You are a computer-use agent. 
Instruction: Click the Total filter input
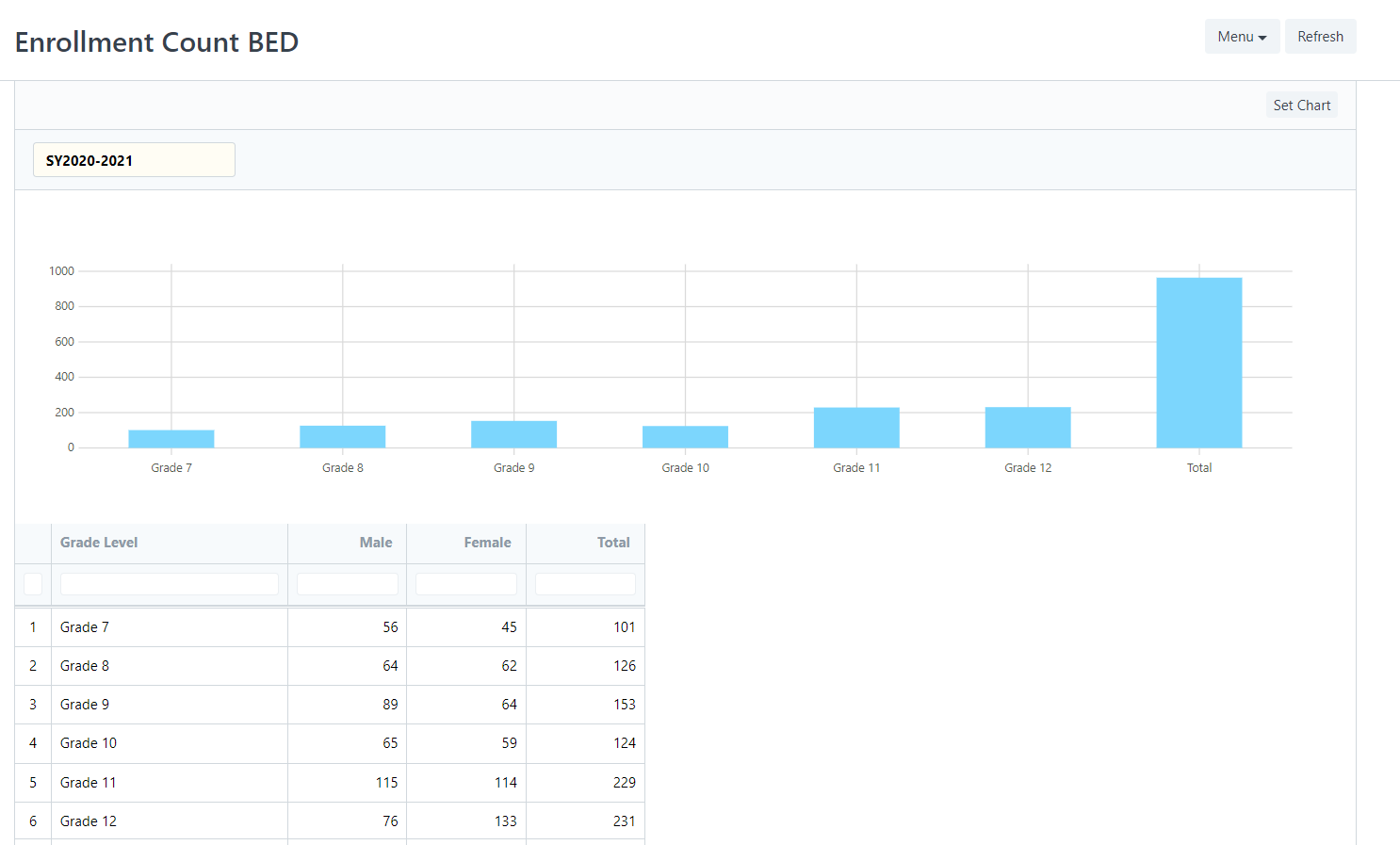[x=585, y=583]
